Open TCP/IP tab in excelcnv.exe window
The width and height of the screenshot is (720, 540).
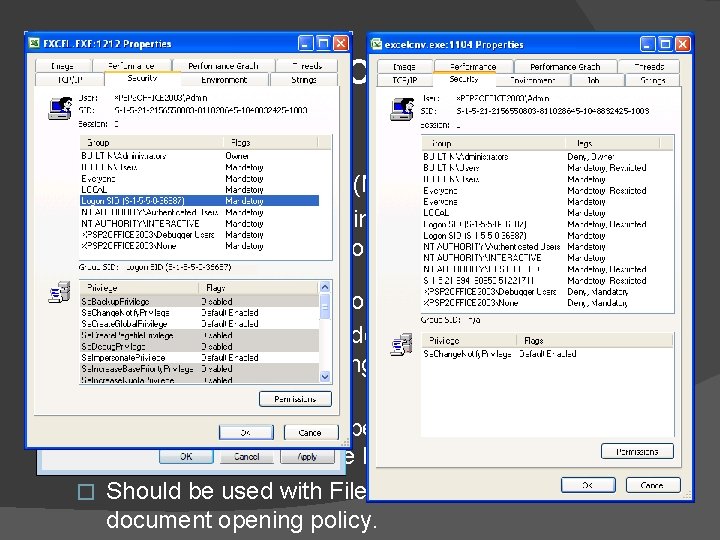click(405, 80)
